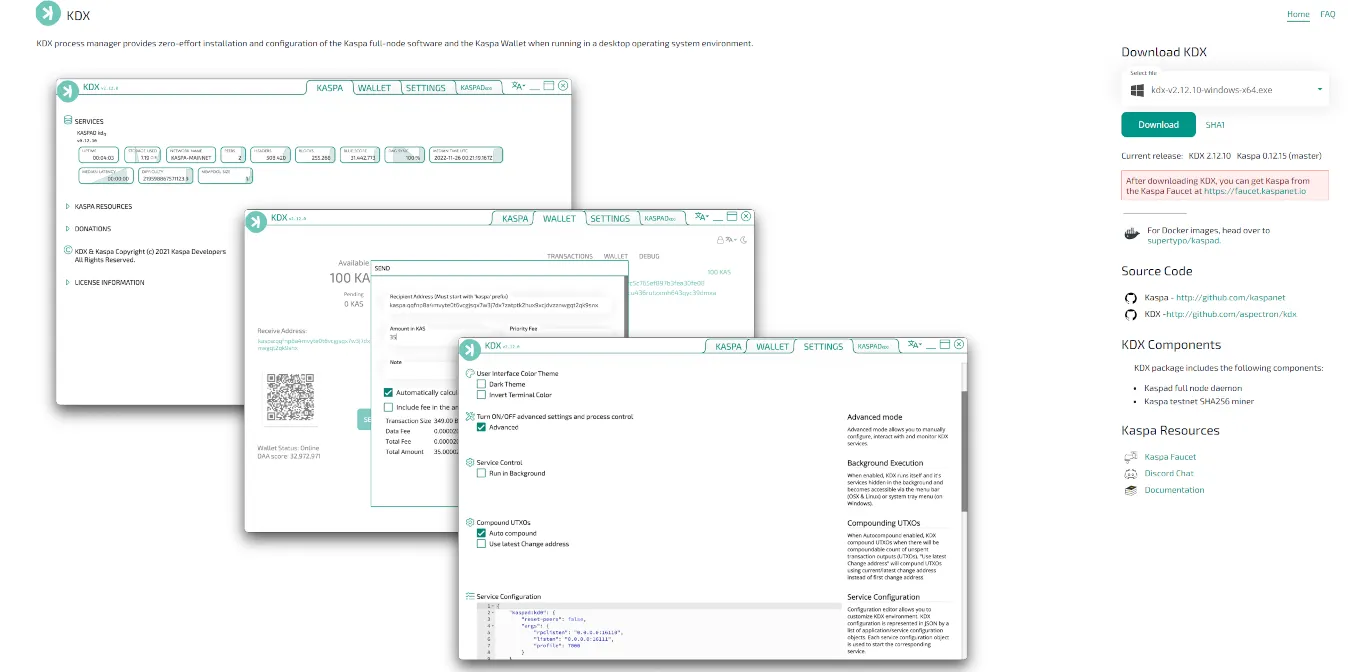The image size is (1366, 672).
Task: Enable the Dark Theme checkbox
Action: tap(482, 384)
